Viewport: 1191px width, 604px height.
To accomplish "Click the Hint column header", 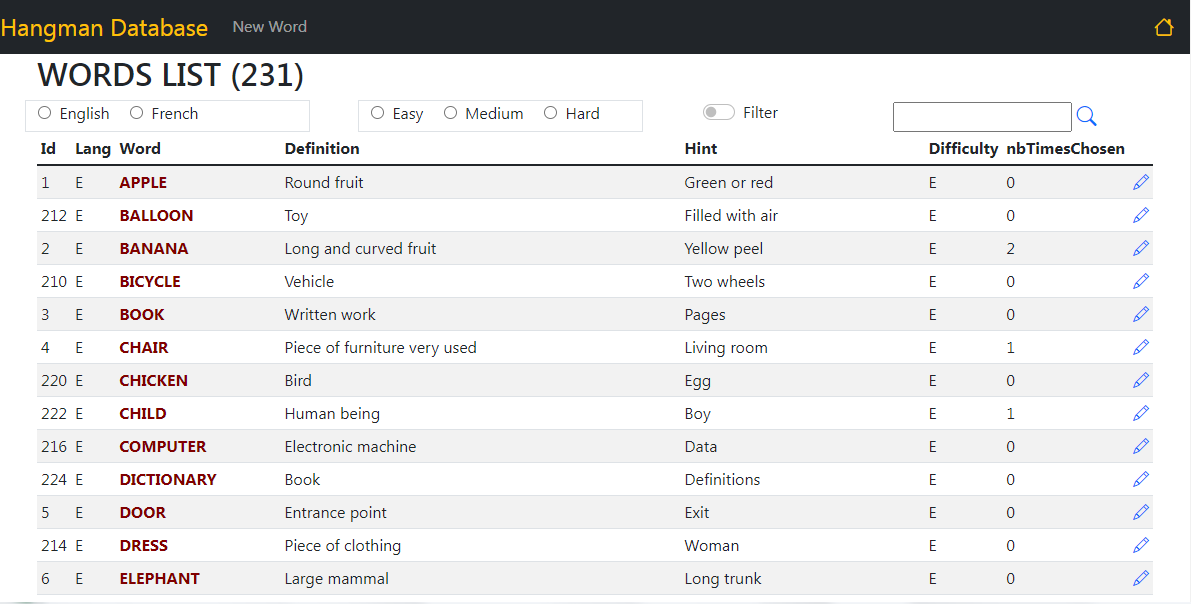I will (700, 149).
